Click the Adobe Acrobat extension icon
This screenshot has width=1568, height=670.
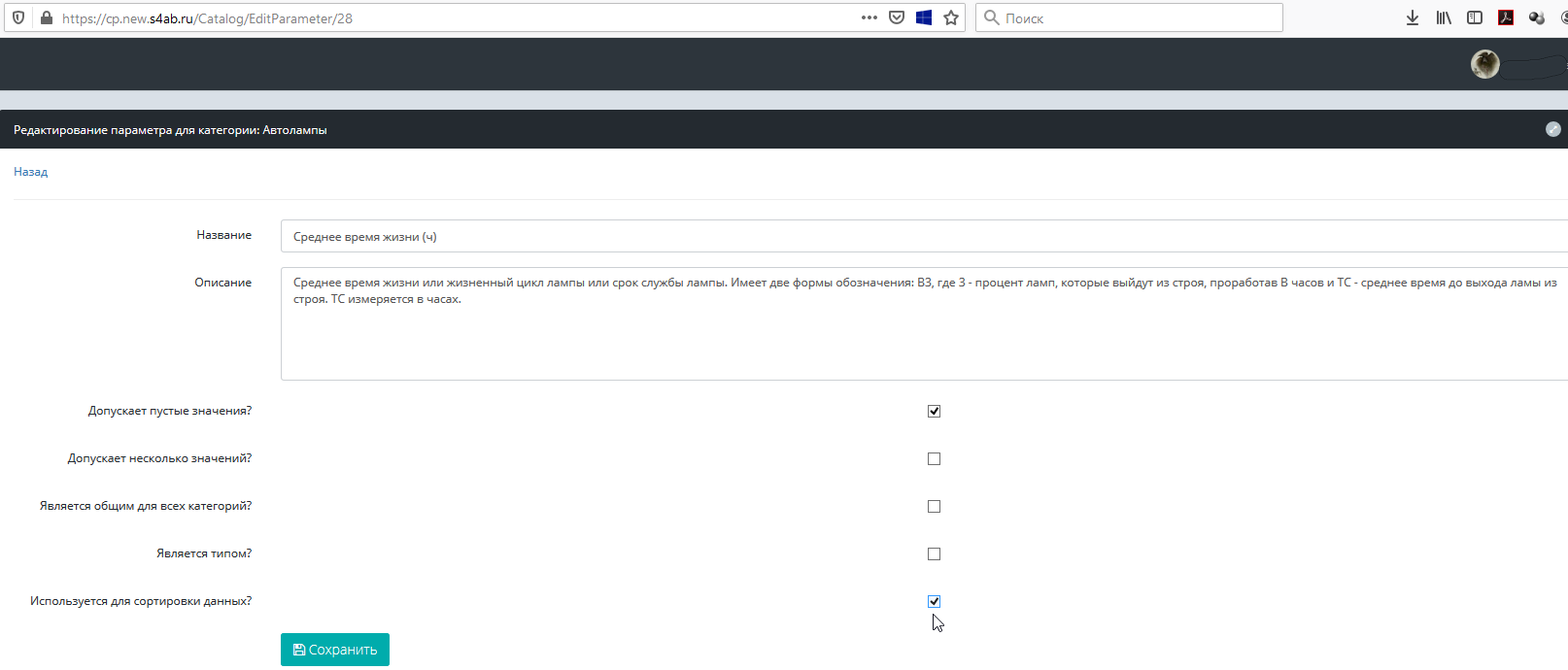point(1506,17)
